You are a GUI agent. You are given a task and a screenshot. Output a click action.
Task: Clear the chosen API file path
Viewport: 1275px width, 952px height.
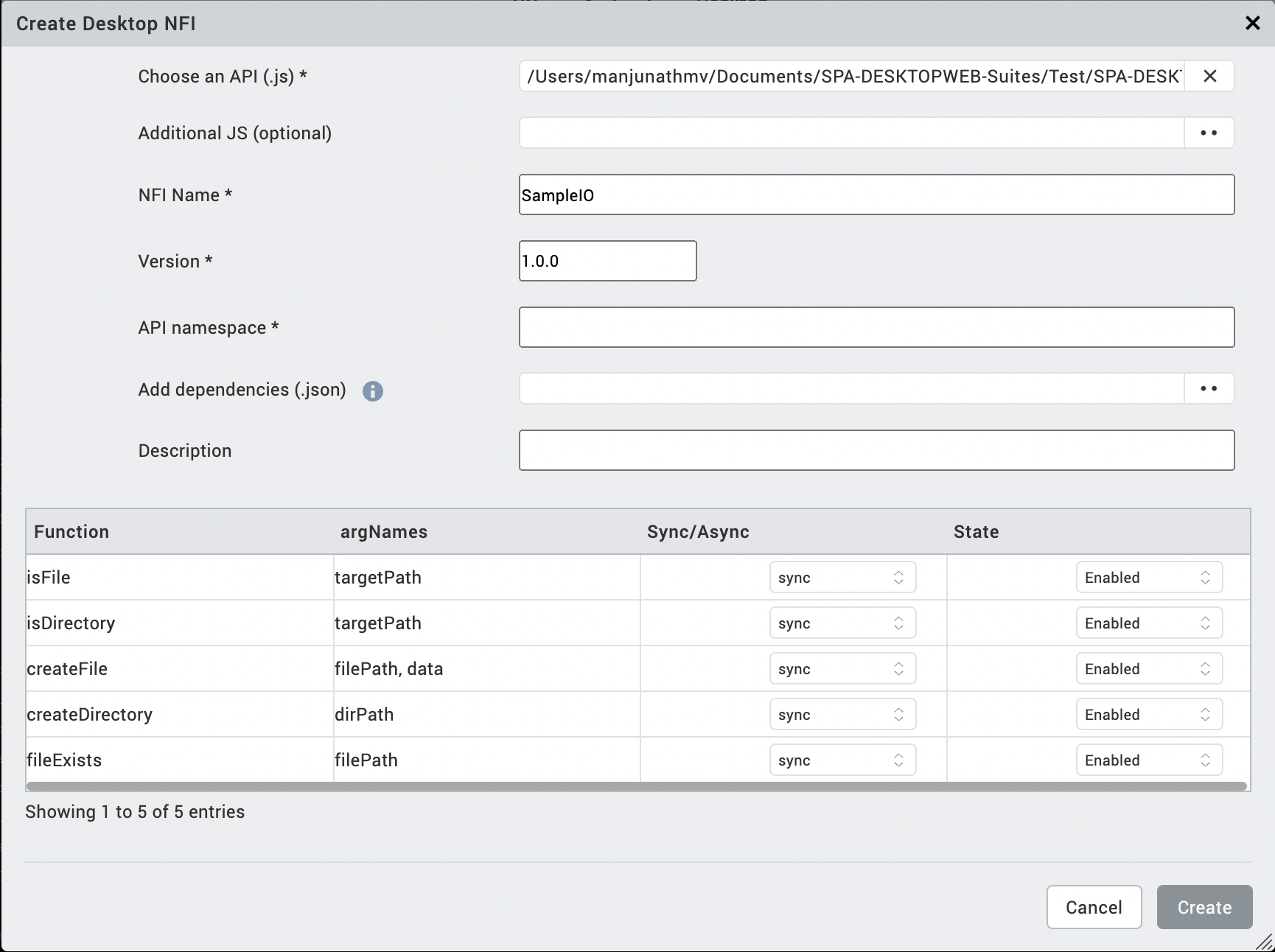tap(1209, 77)
